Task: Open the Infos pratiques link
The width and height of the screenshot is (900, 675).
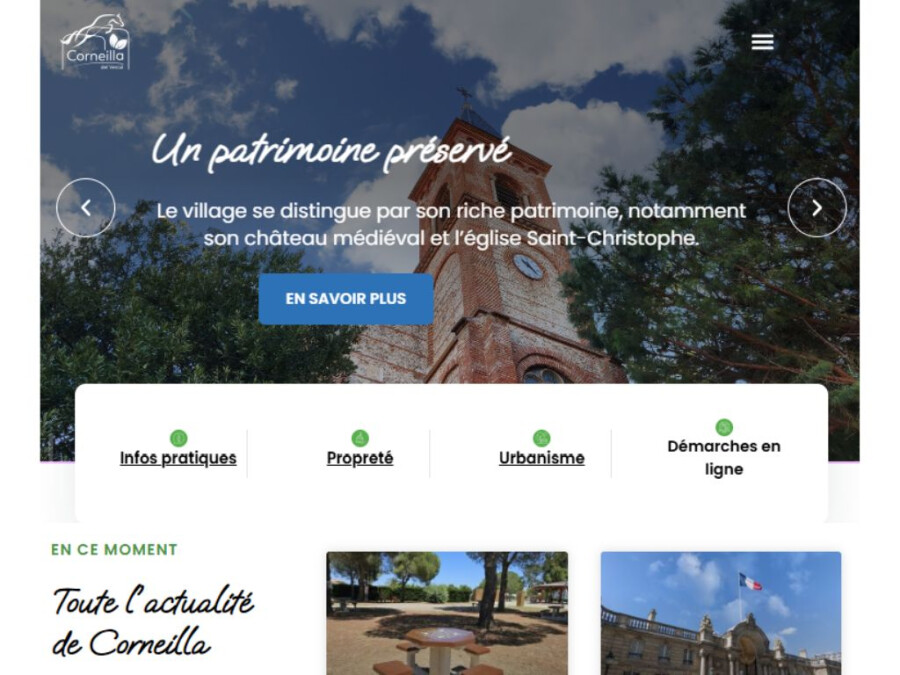Action: (x=178, y=458)
